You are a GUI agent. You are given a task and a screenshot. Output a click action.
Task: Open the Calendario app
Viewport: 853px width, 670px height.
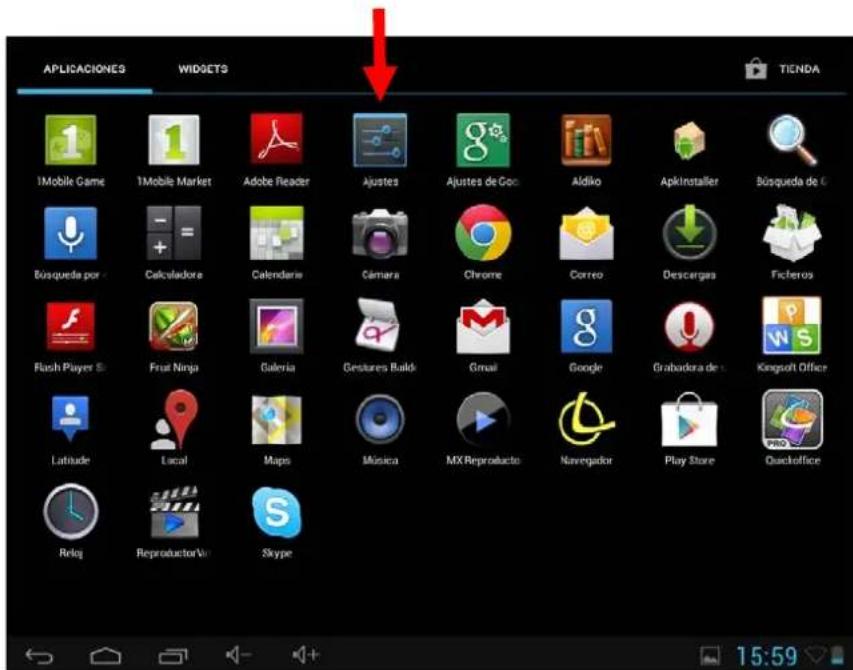point(276,233)
